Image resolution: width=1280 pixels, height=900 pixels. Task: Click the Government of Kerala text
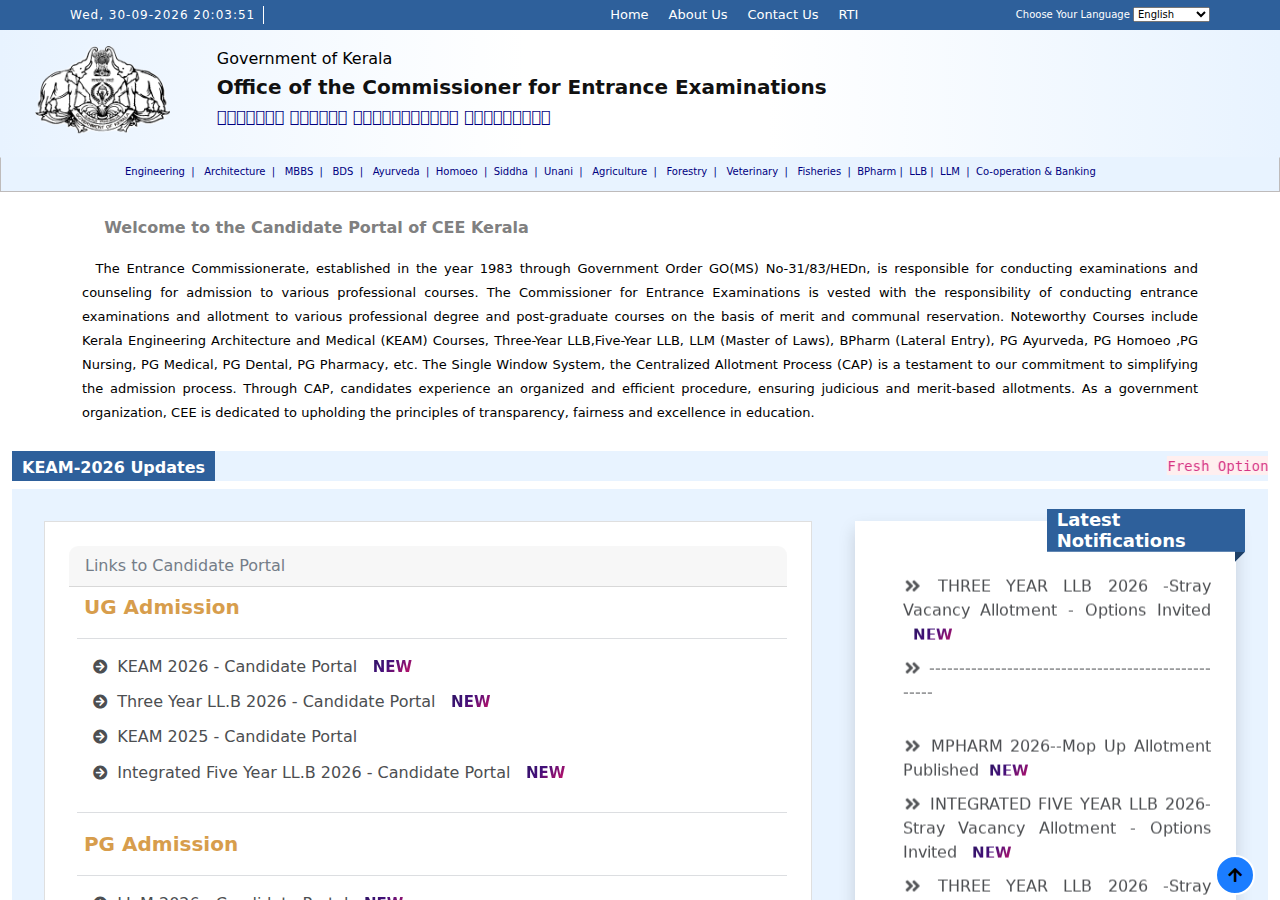pos(304,58)
